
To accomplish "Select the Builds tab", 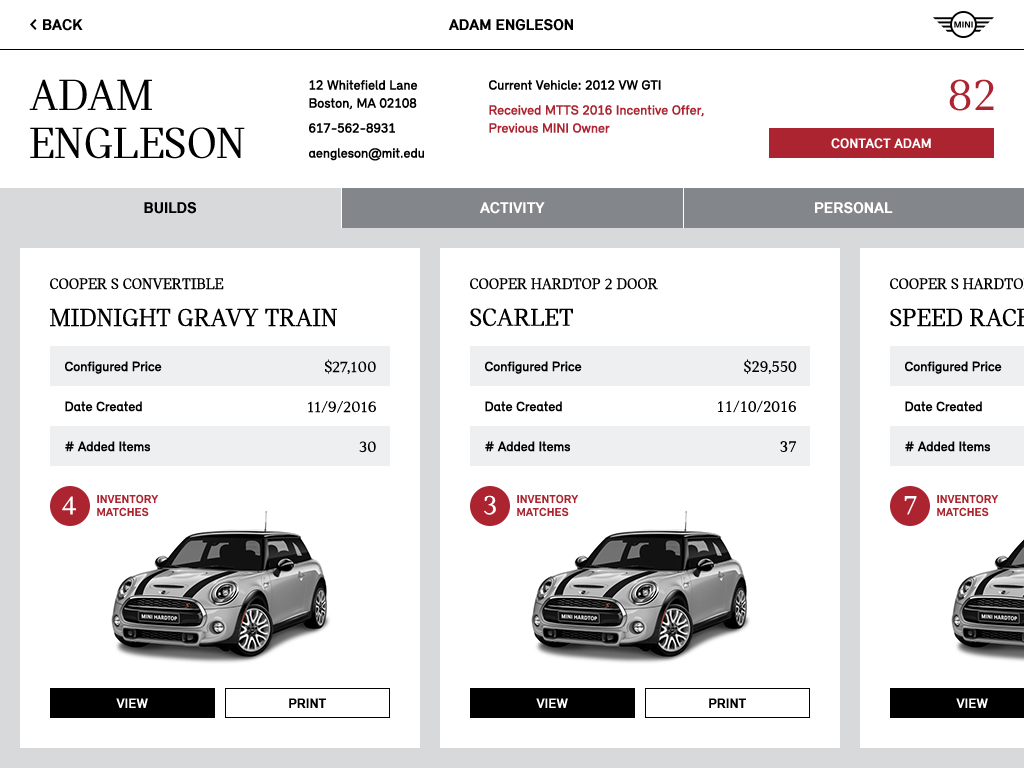I will click(170, 208).
